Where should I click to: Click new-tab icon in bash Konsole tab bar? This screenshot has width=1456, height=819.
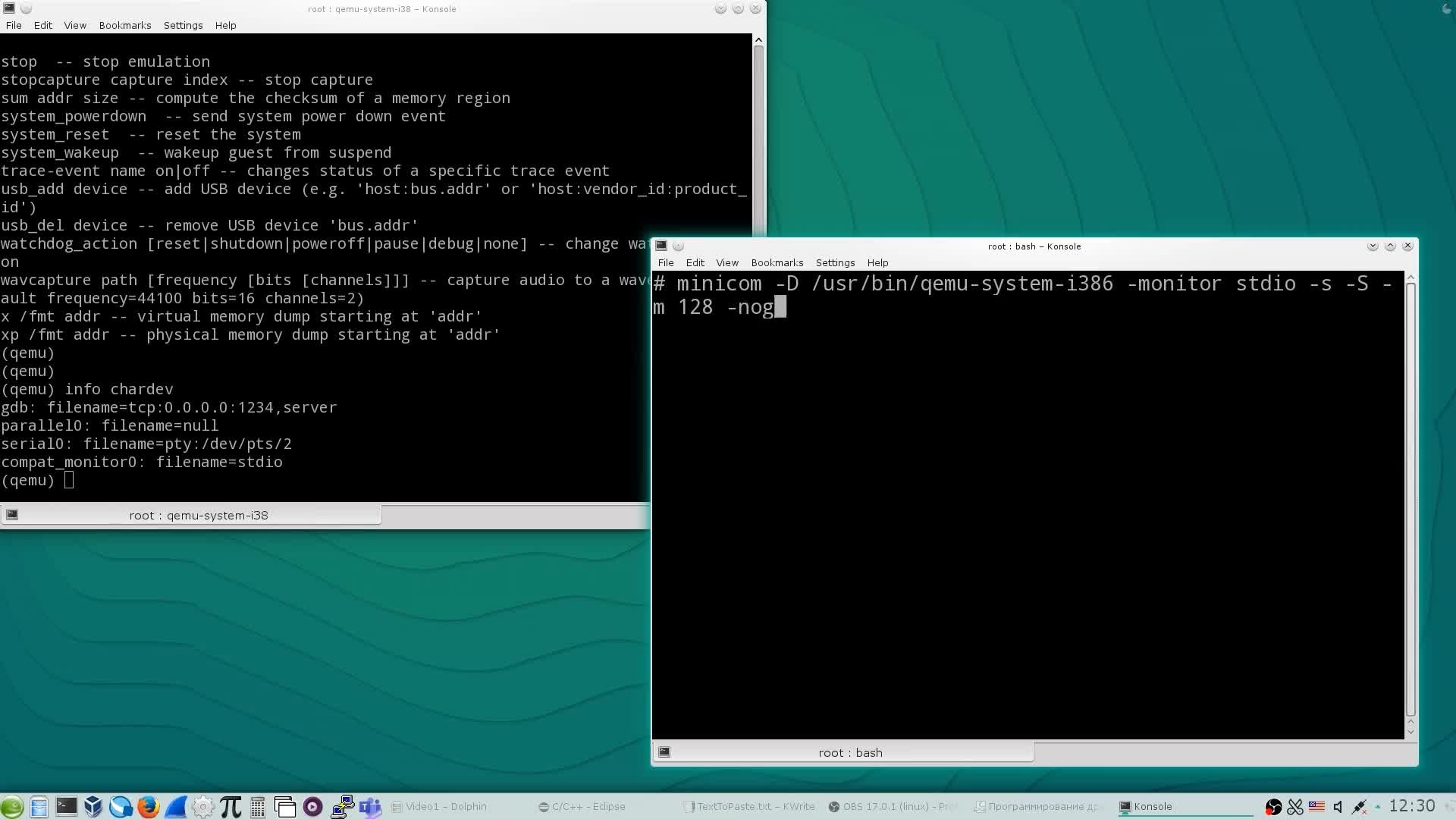pos(664,752)
